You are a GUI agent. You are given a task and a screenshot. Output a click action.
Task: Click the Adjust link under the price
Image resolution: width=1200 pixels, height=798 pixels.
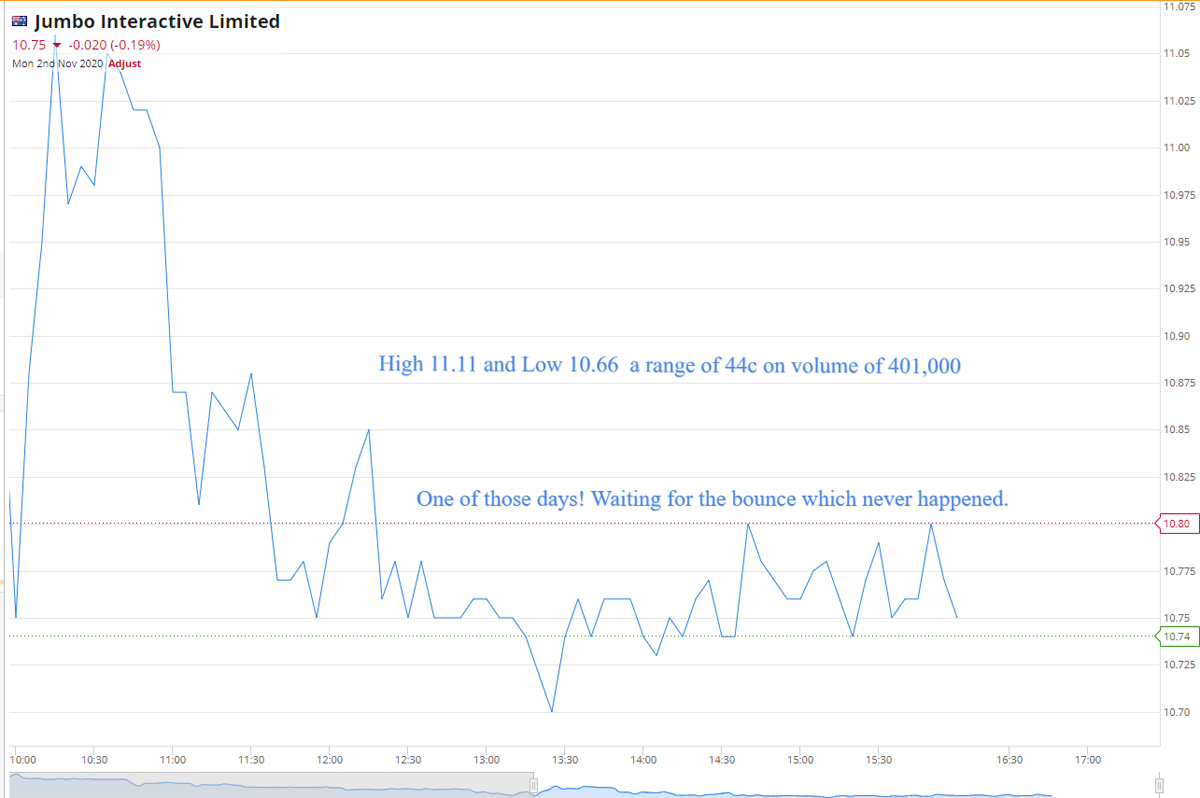125,63
